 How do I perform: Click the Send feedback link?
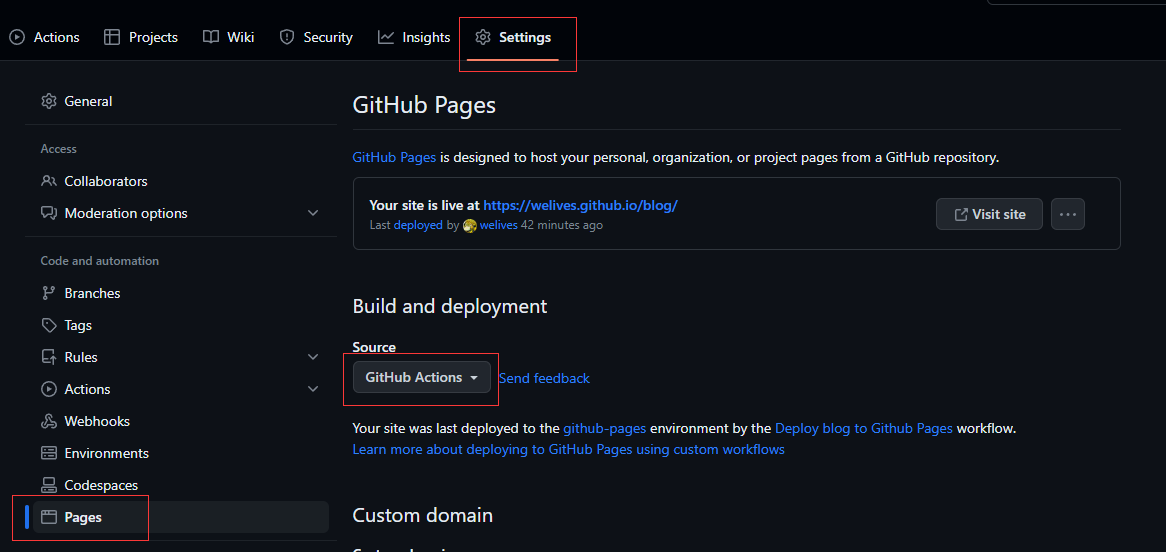point(544,378)
